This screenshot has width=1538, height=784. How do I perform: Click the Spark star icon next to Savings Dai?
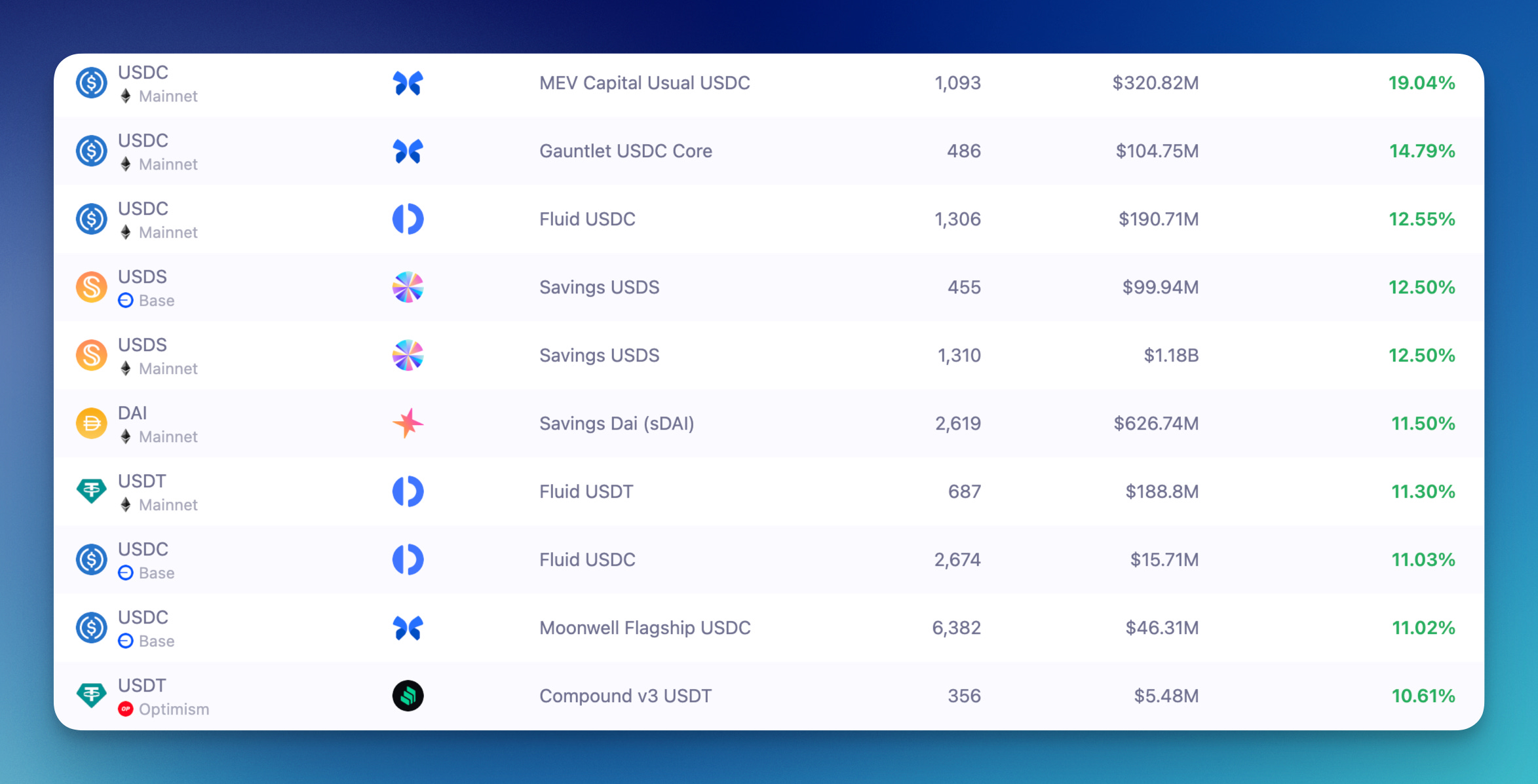point(408,423)
